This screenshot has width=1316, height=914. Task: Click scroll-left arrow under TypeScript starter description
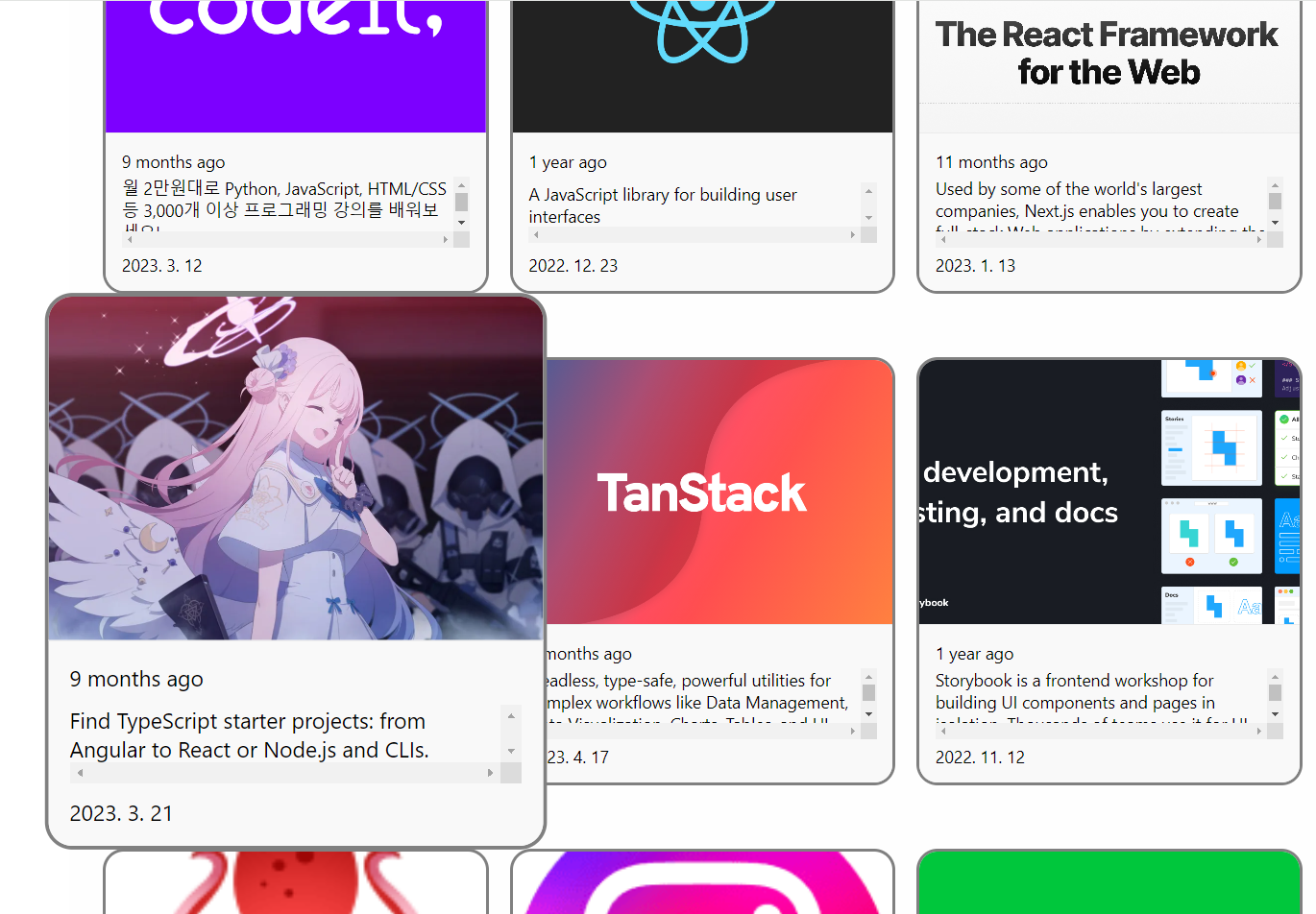(x=80, y=773)
